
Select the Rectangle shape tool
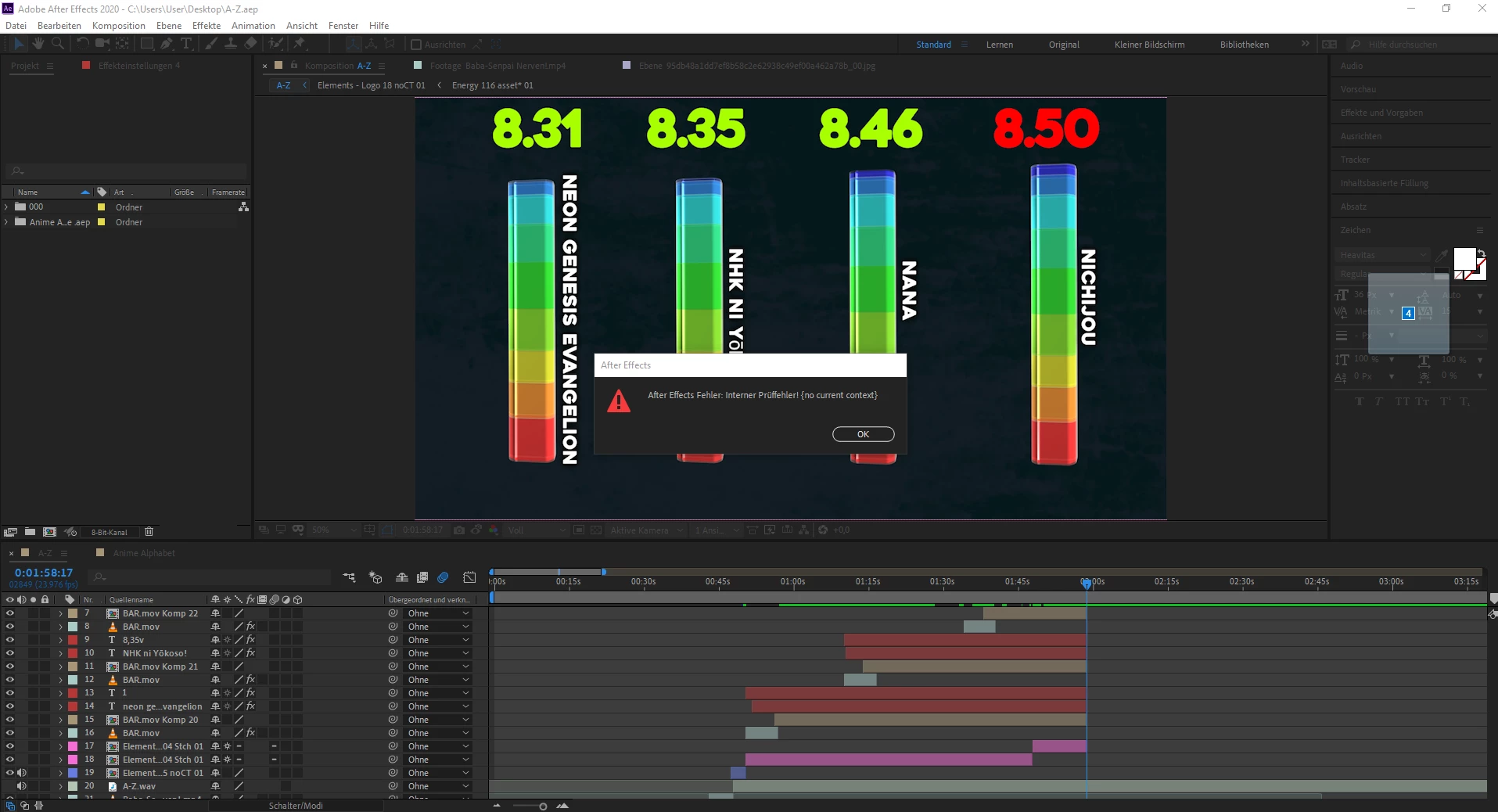(147, 44)
